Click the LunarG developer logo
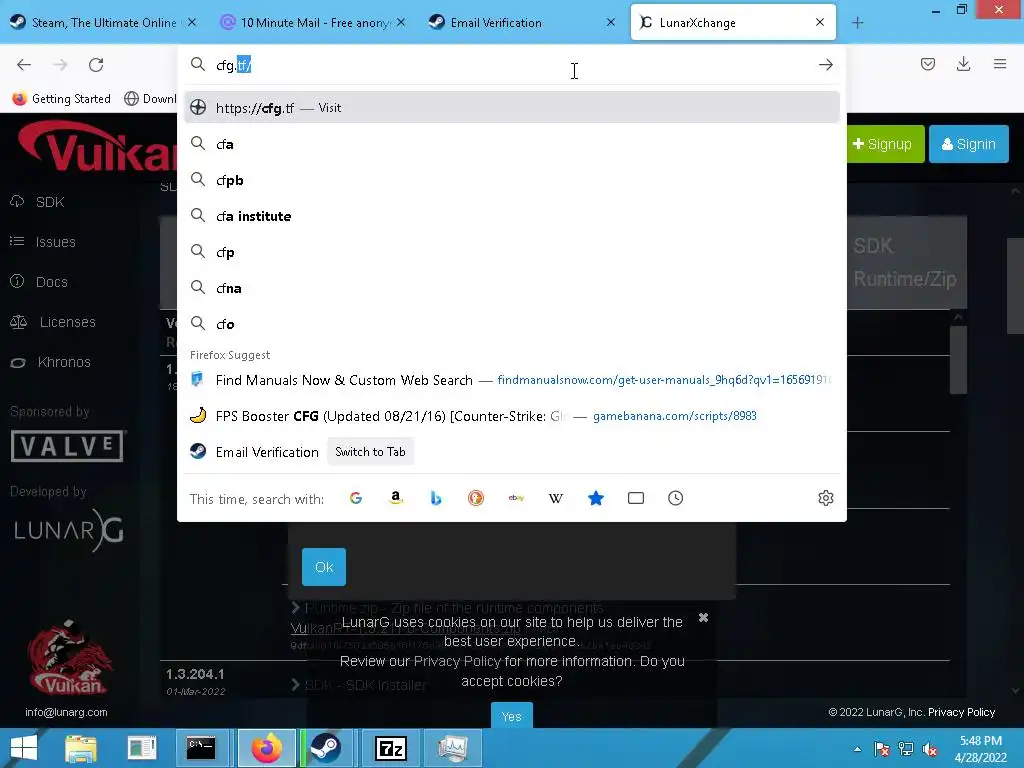This screenshot has height=768, width=1024. 69,530
